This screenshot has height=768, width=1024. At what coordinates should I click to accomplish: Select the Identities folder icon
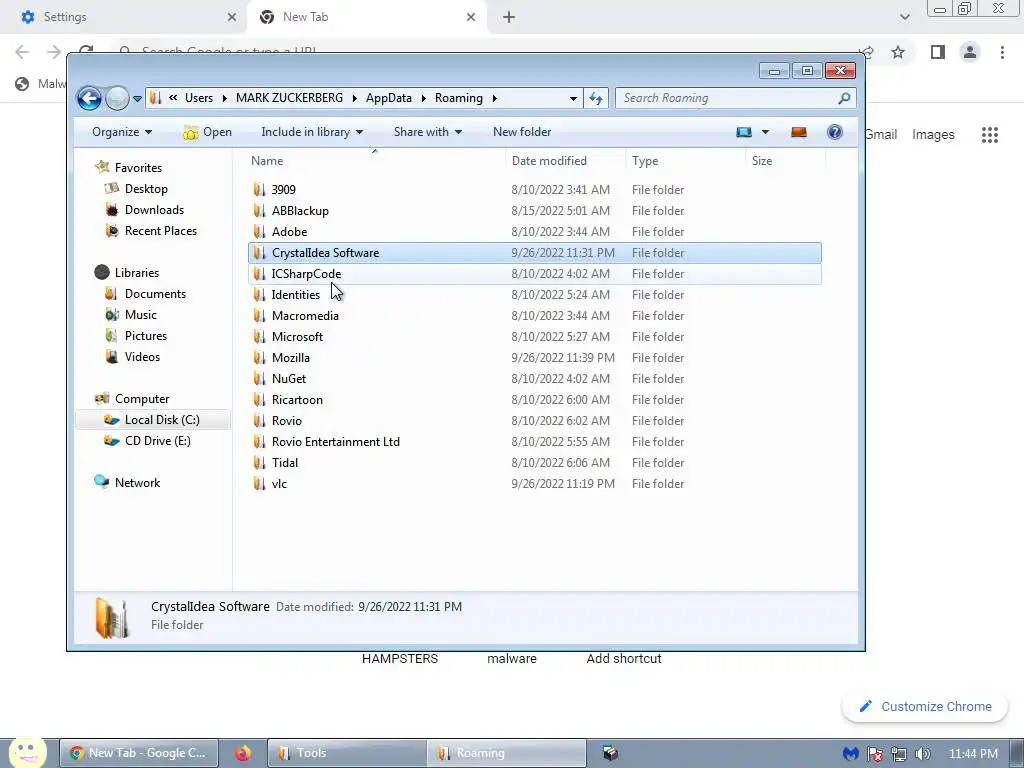(259, 295)
